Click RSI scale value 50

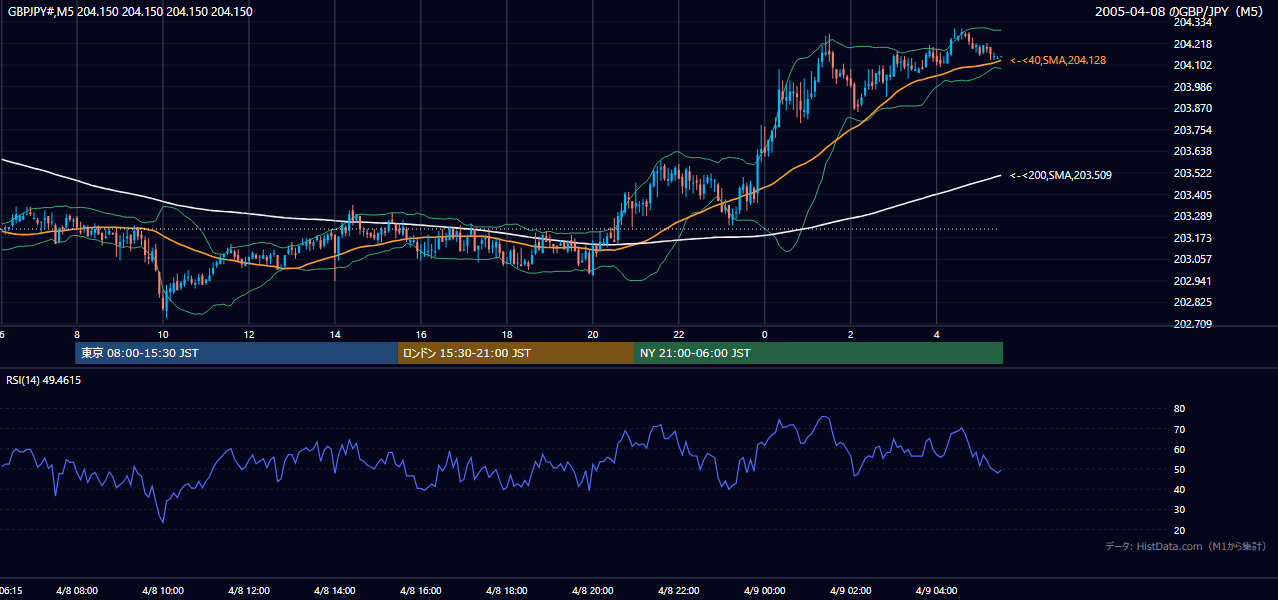[x=1179, y=469]
